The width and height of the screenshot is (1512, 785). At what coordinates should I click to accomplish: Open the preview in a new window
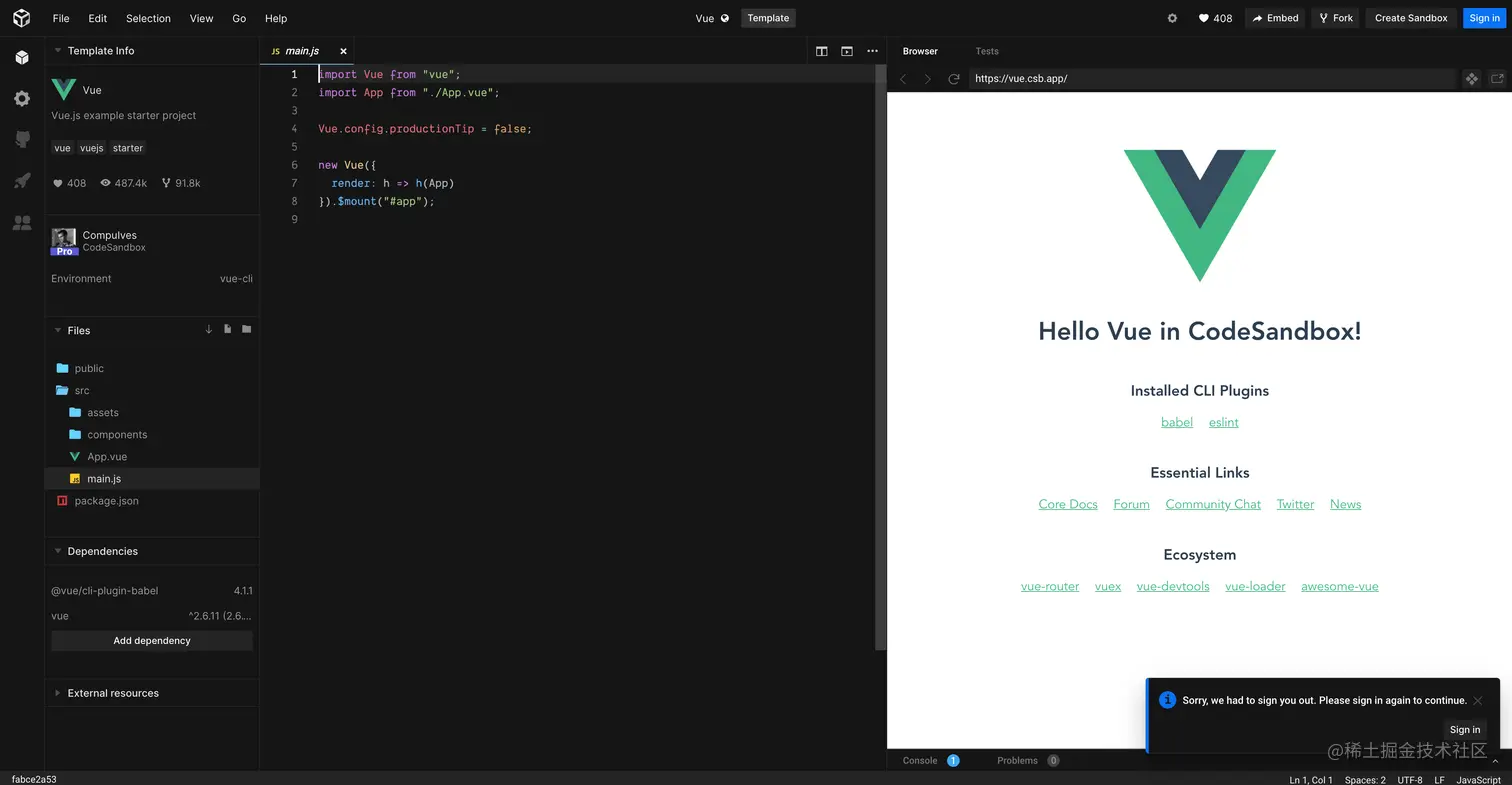[x=1497, y=79]
